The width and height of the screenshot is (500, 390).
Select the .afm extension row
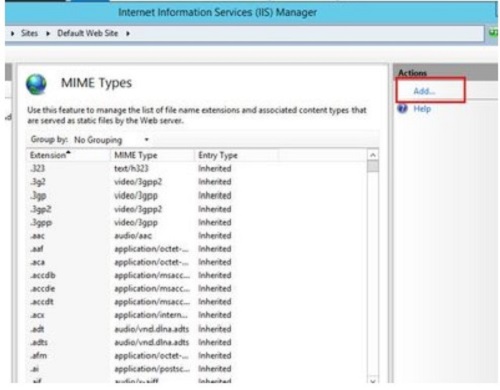tap(197, 356)
